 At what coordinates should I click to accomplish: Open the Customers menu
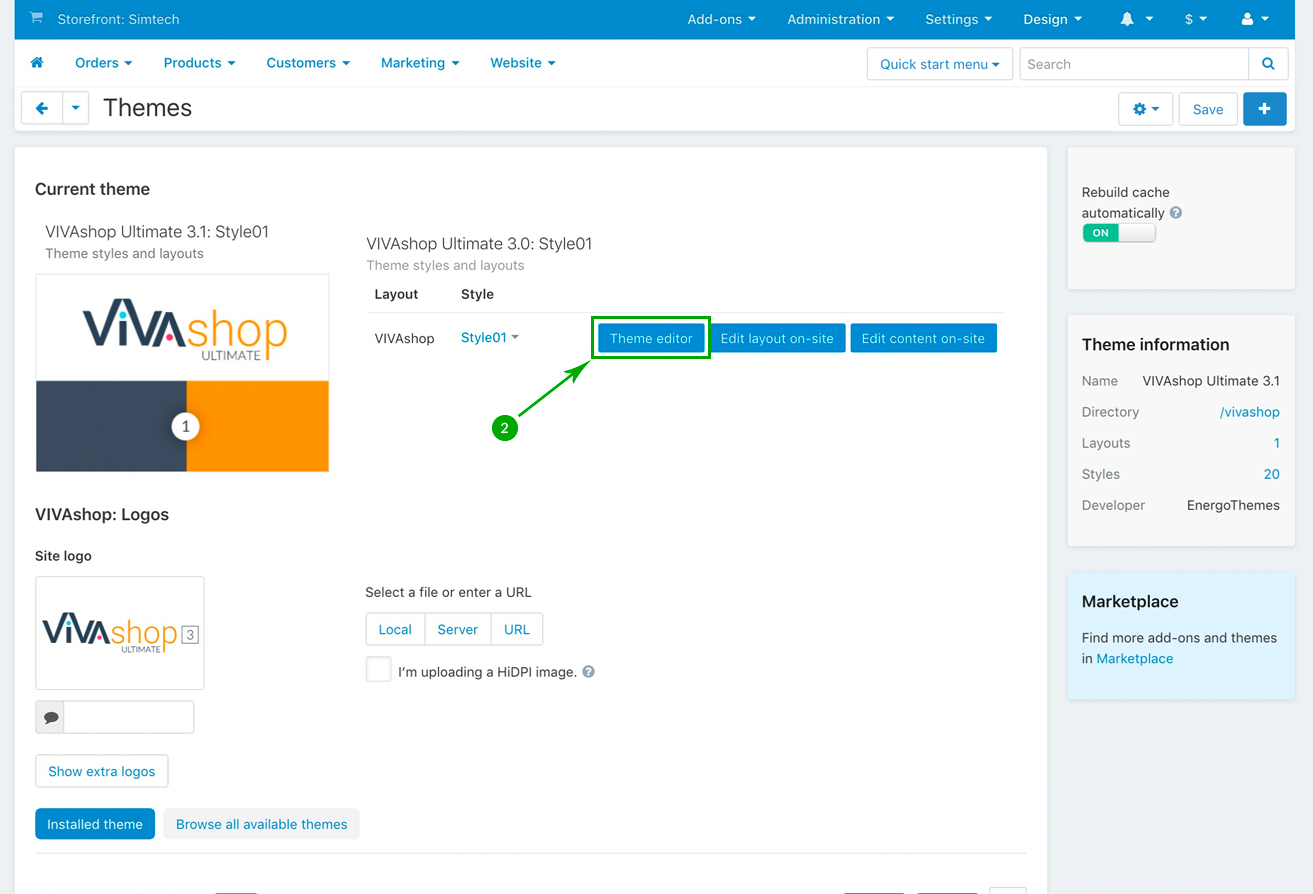pyautogui.click(x=308, y=63)
